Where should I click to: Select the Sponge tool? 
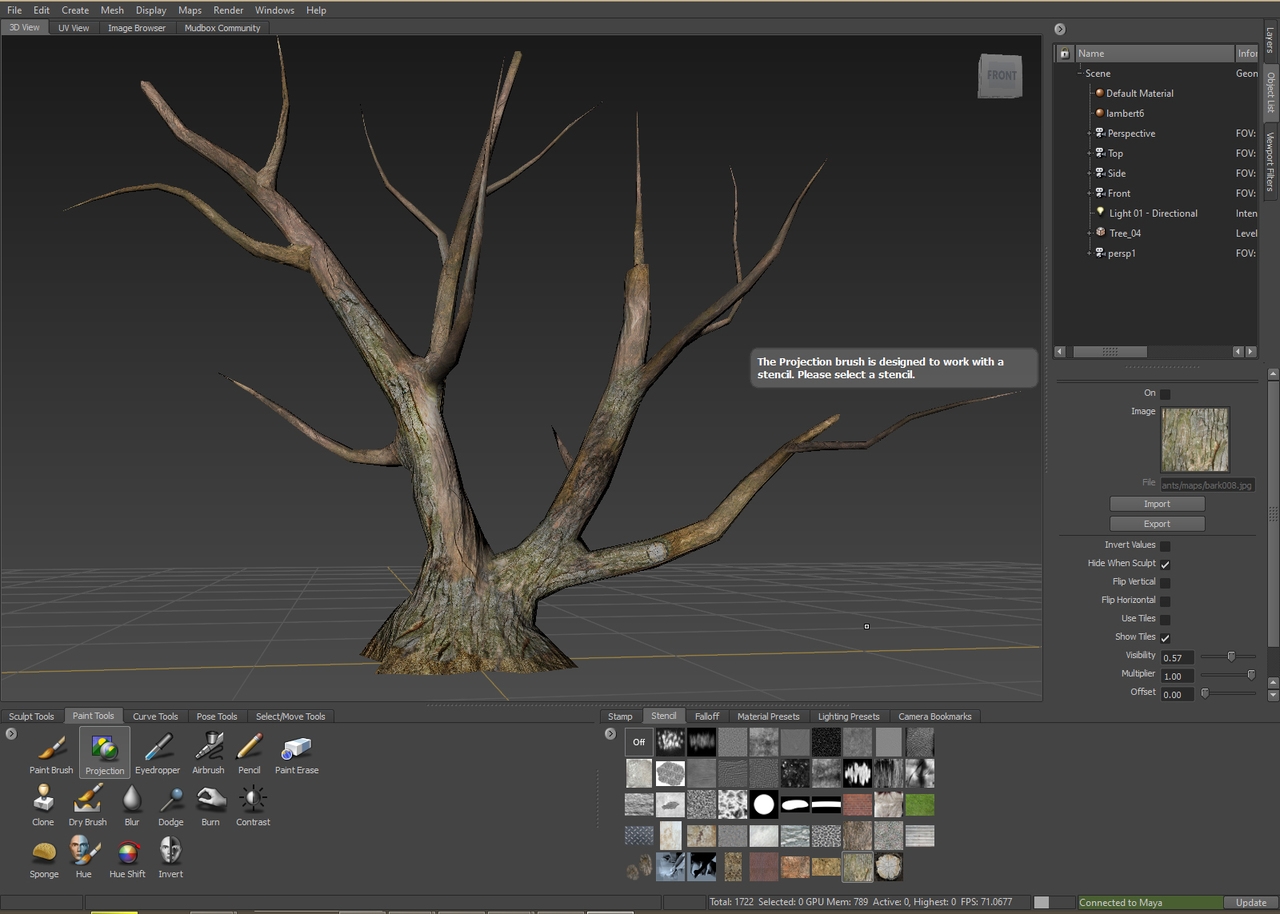[x=44, y=857]
